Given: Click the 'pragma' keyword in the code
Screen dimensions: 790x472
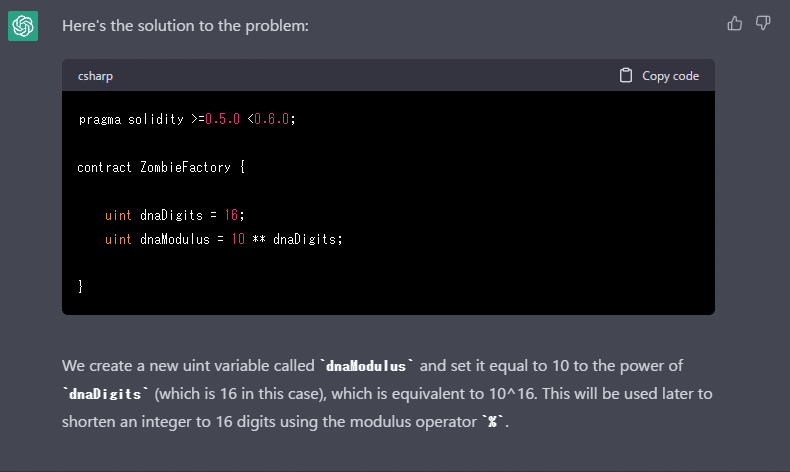Looking at the screenshot, I should (100, 119).
